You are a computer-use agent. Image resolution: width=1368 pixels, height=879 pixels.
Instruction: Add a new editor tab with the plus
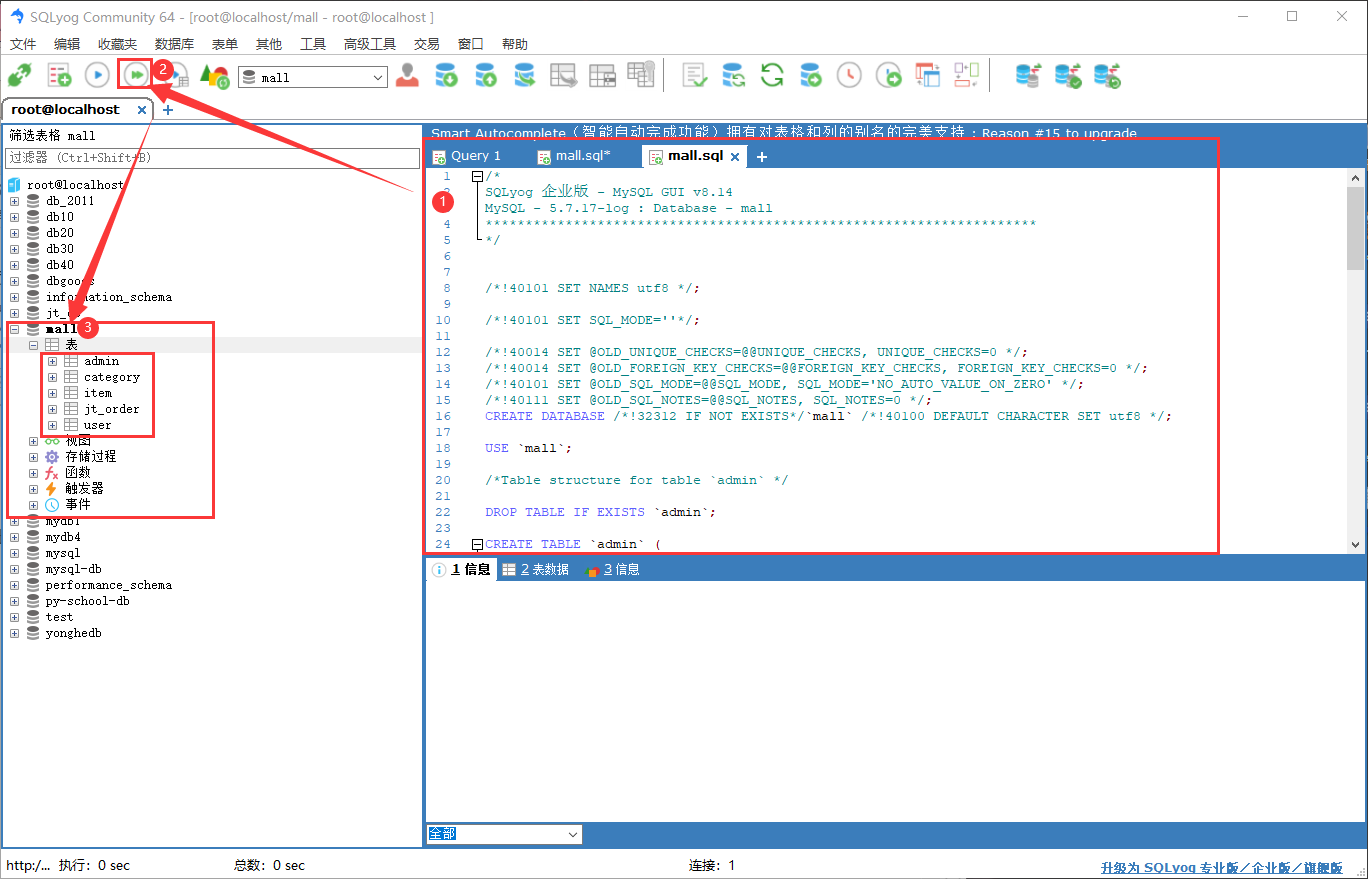(x=762, y=157)
